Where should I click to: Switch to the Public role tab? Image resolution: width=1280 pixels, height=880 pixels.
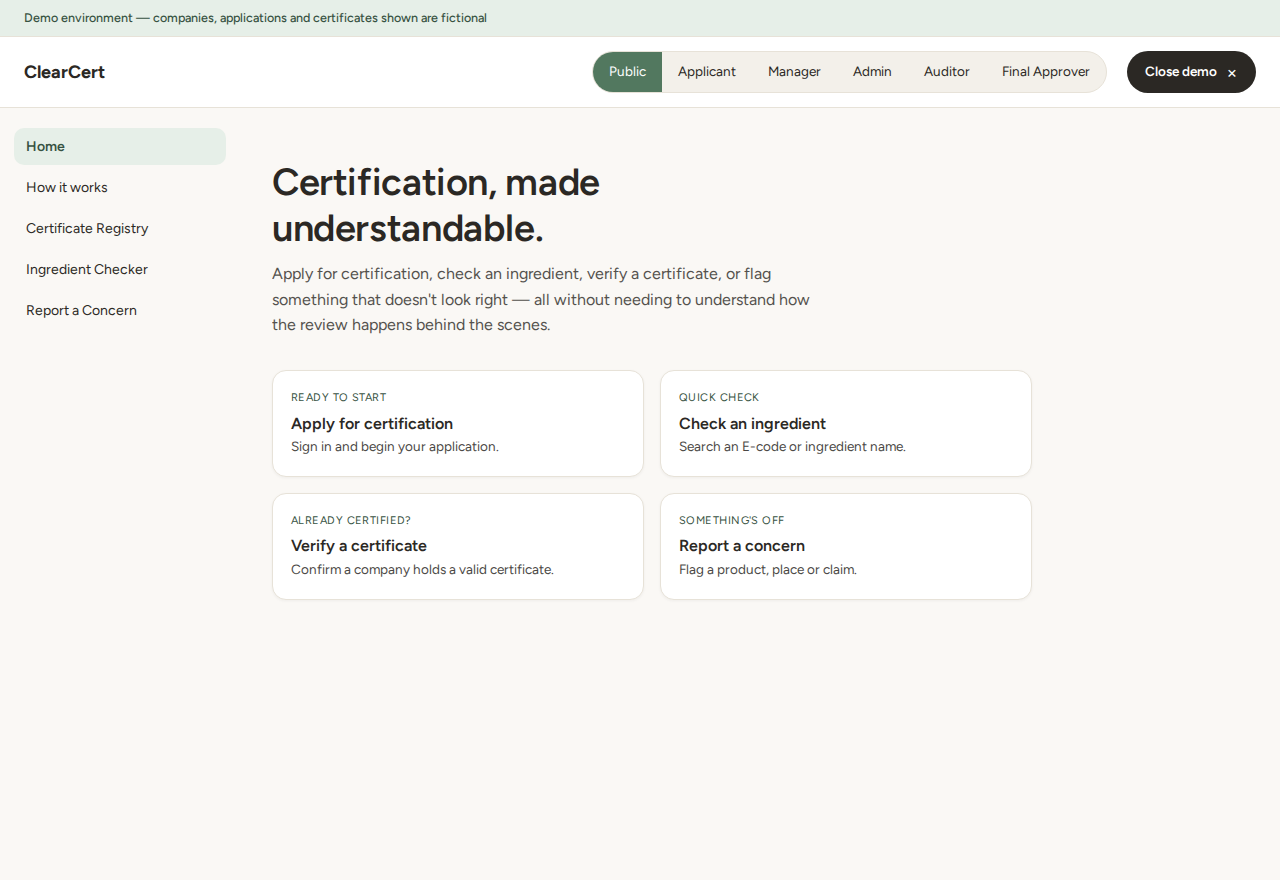point(627,72)
